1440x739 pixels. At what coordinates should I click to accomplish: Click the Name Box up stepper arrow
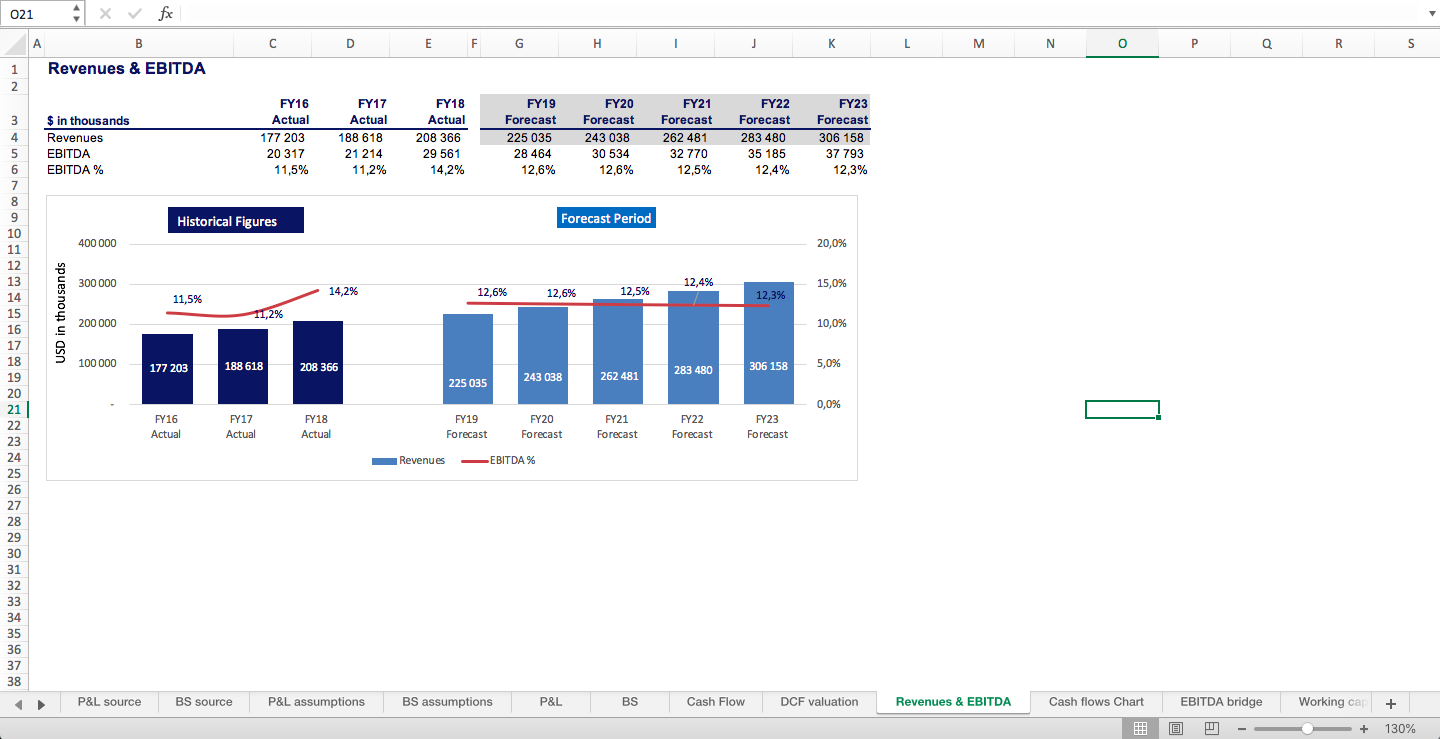coord(76,8)
